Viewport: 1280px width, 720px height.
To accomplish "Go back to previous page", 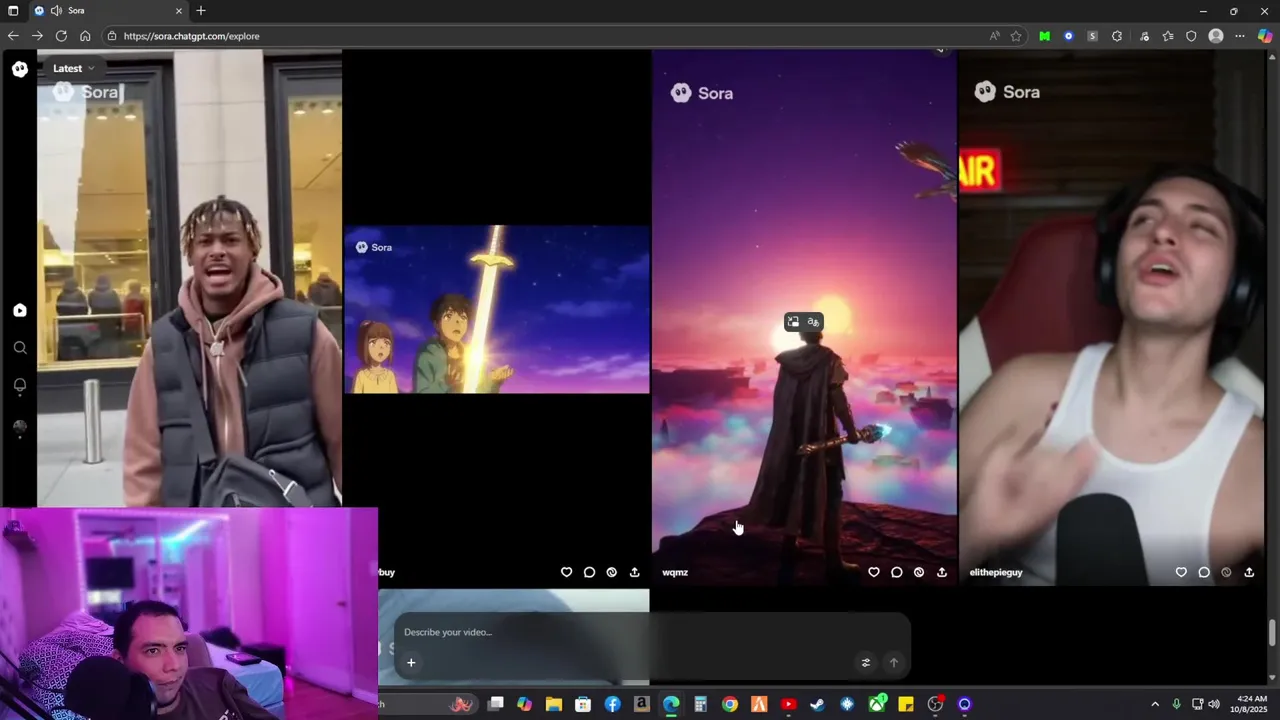I will tap(13, 36).
